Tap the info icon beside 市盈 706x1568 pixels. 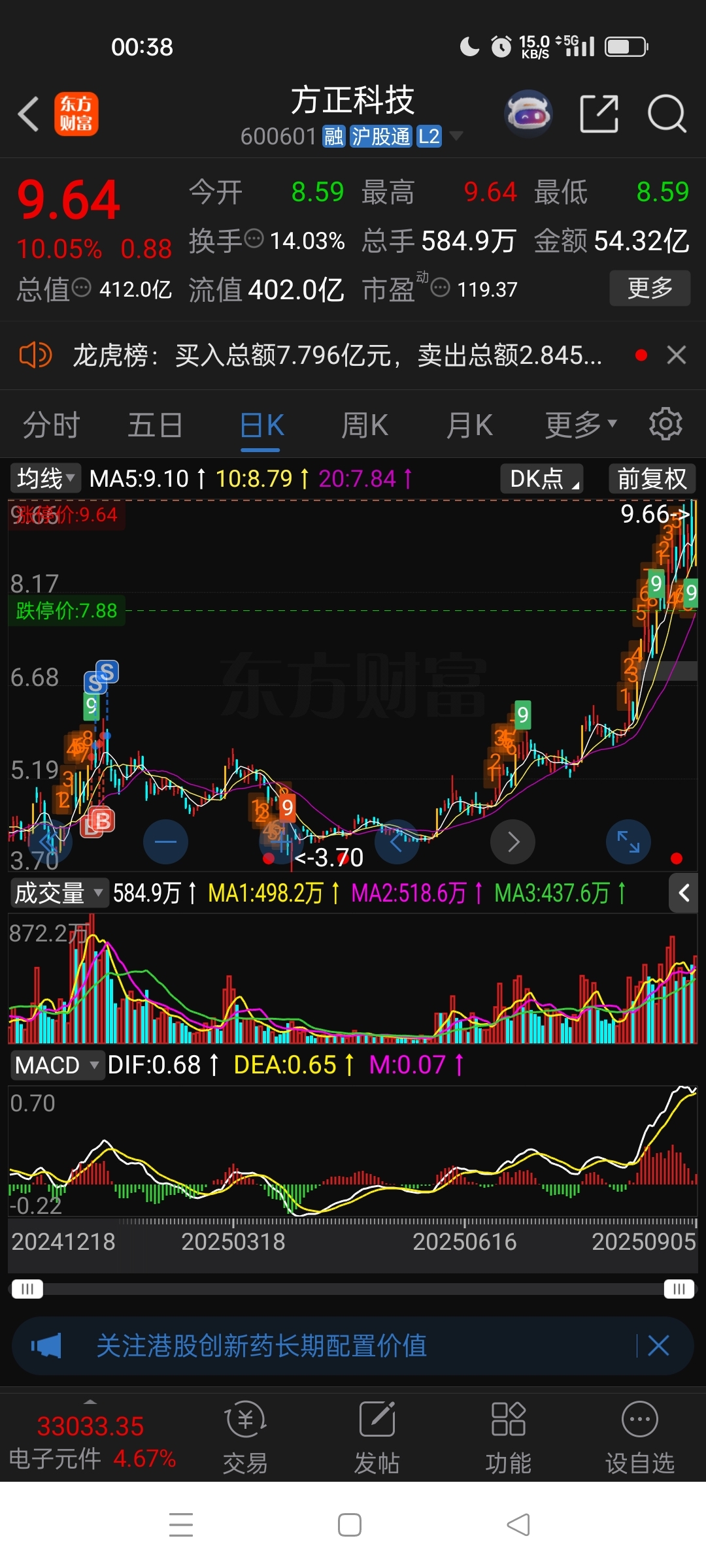point(441,287)
